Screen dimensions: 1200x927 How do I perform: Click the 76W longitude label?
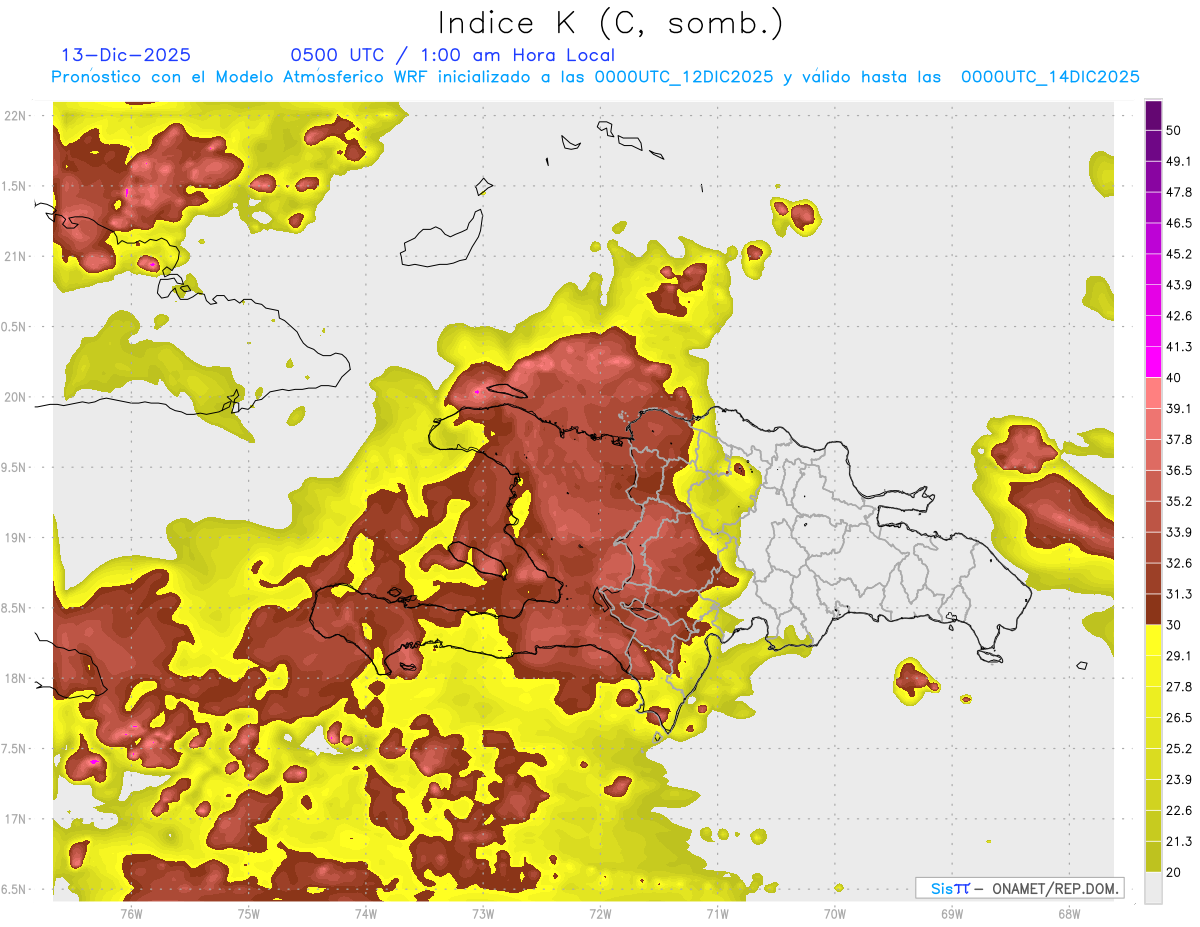click(131, 913)
